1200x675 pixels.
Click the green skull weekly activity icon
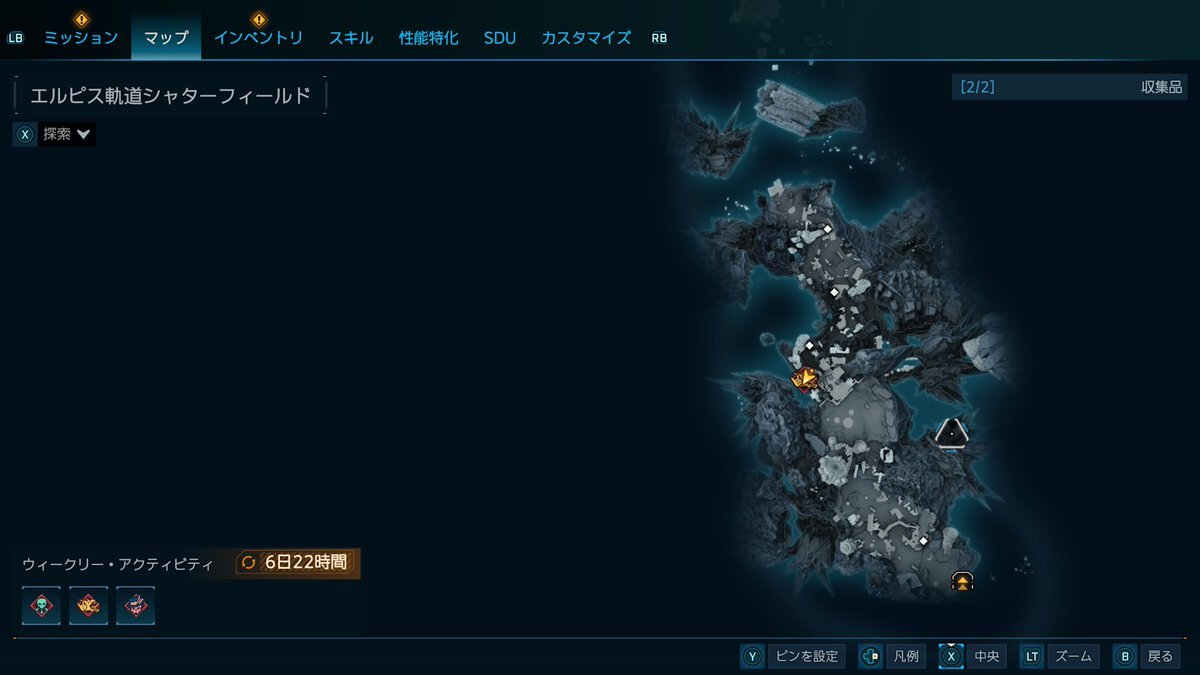pyautogui.click(x=41, y=606)
